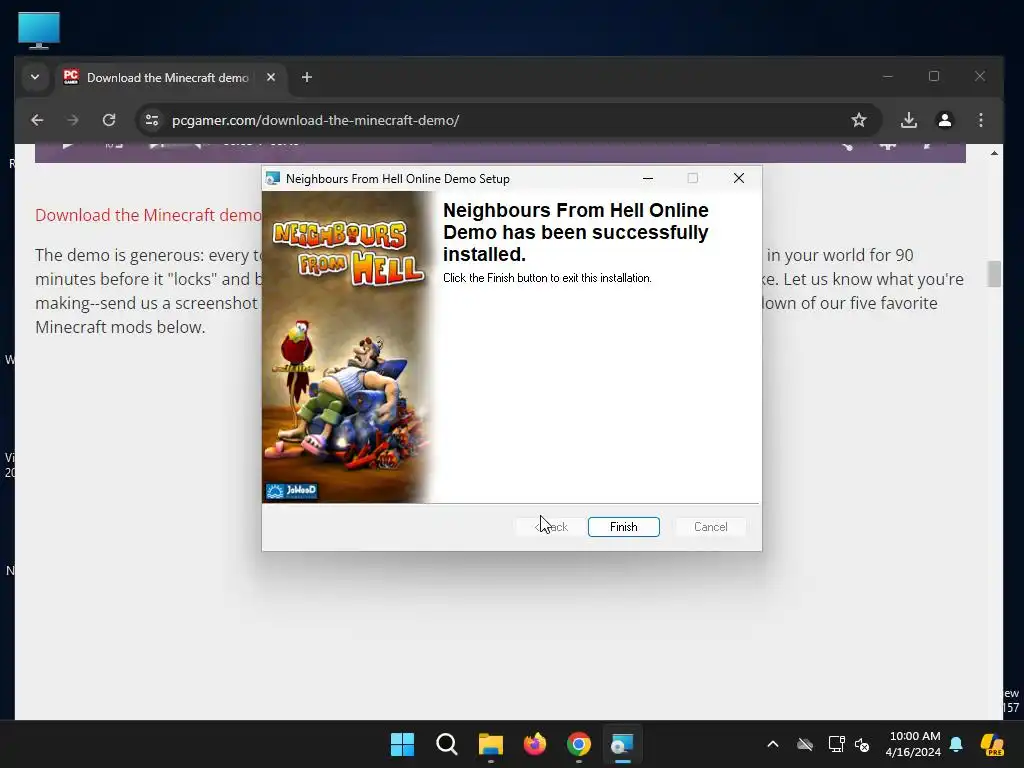1024x768 pixels.
Task: Minimize the Neighbours From Hell setup window
Action: click(648, 178)
